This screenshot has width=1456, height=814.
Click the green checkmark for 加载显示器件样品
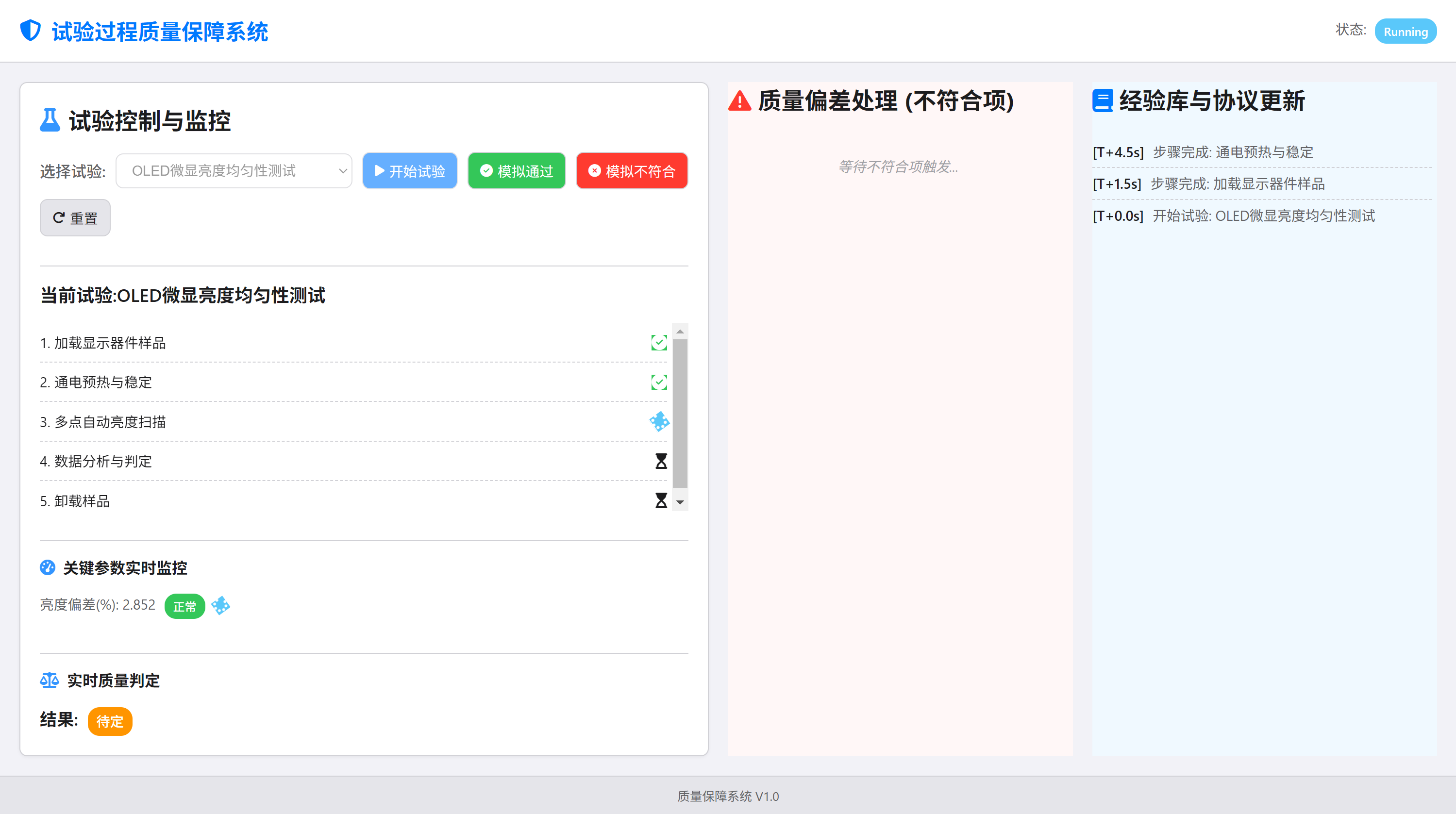click(659, 343)
